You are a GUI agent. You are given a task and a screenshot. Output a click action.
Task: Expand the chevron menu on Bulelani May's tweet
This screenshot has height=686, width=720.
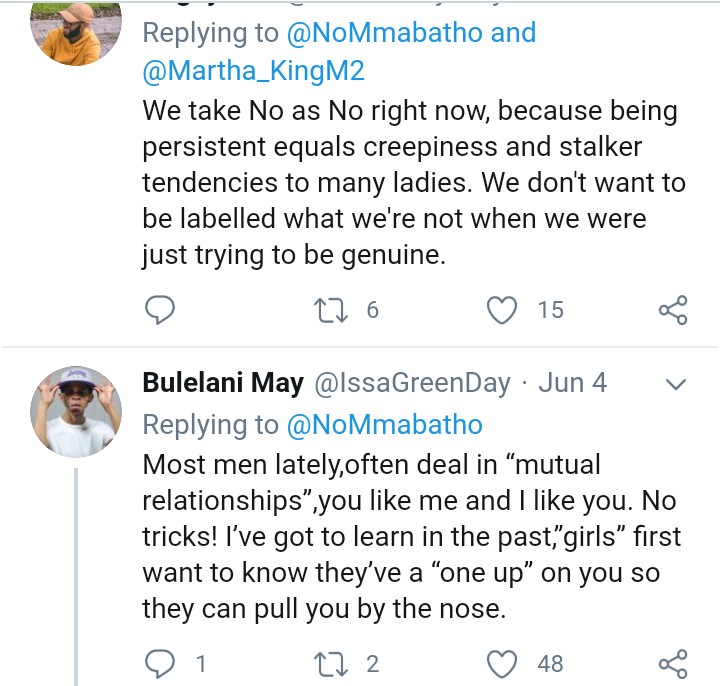tap(676, 384)
